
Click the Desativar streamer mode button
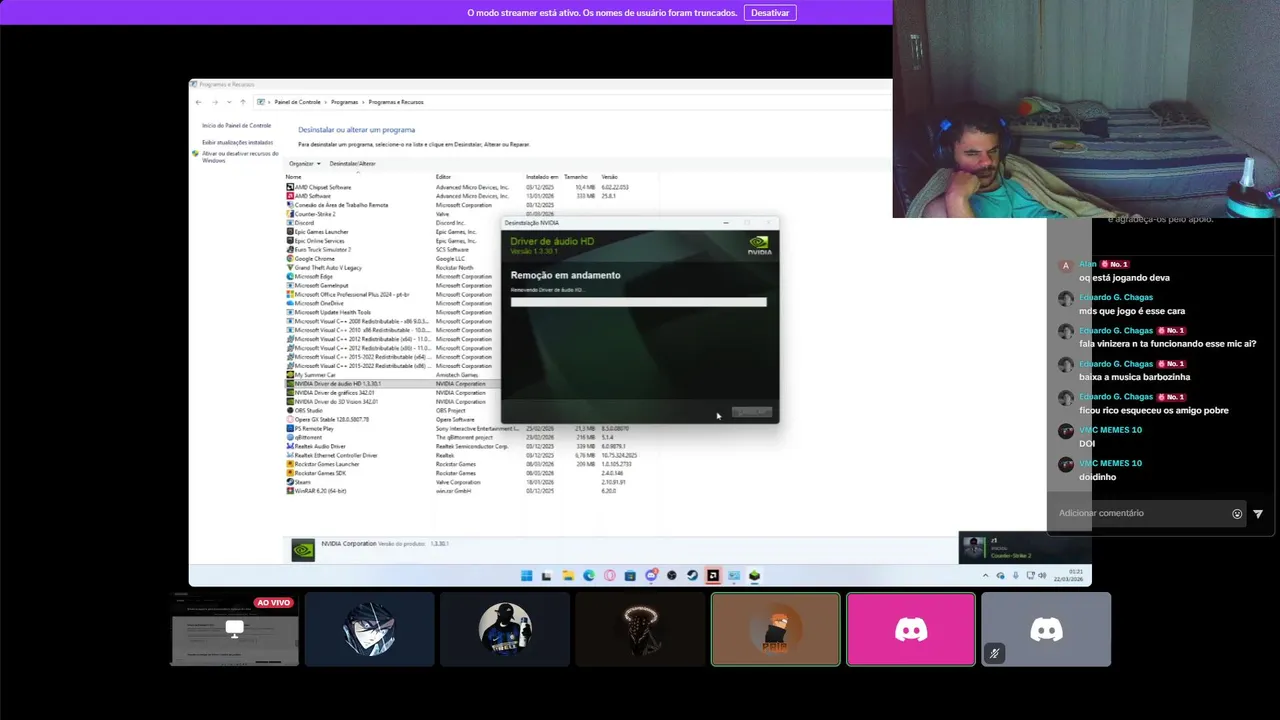pos(770,13)
